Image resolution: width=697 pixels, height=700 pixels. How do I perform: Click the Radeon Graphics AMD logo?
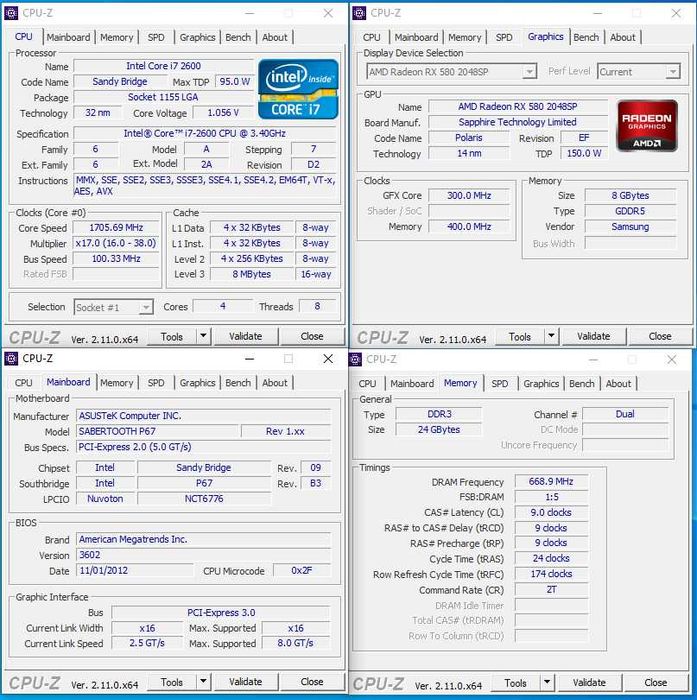pos(647,126)
